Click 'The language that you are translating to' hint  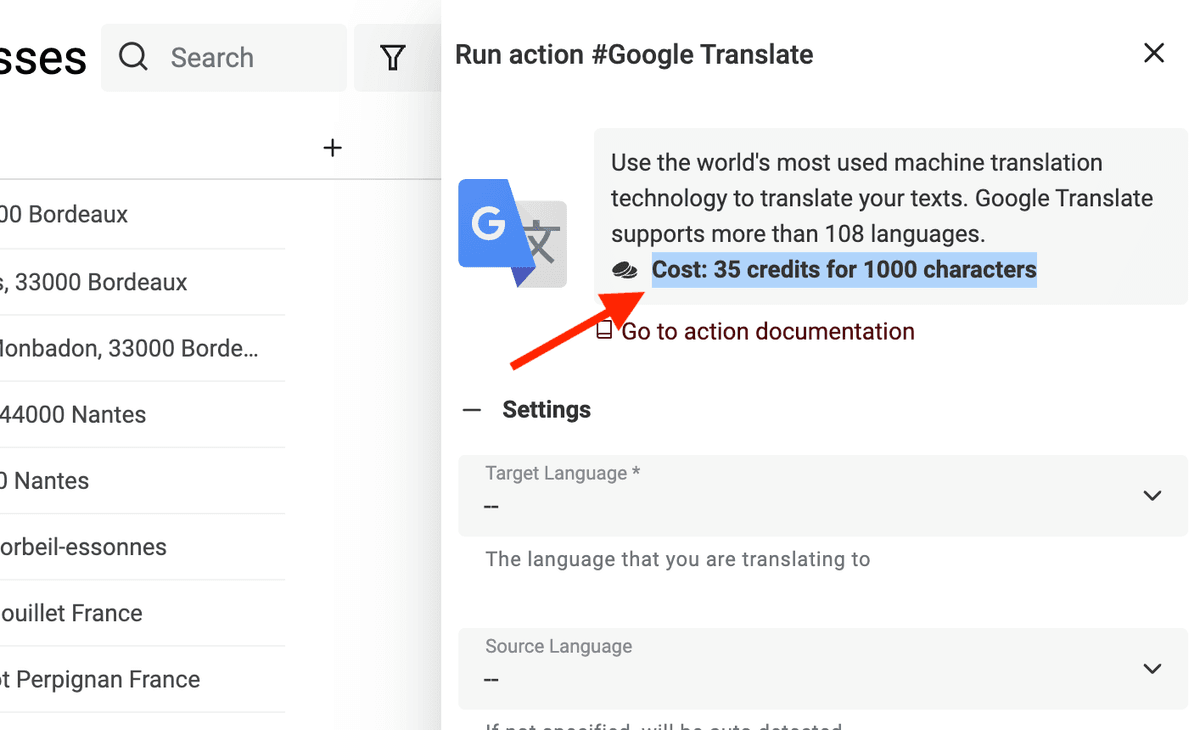[x=678, y=559]
